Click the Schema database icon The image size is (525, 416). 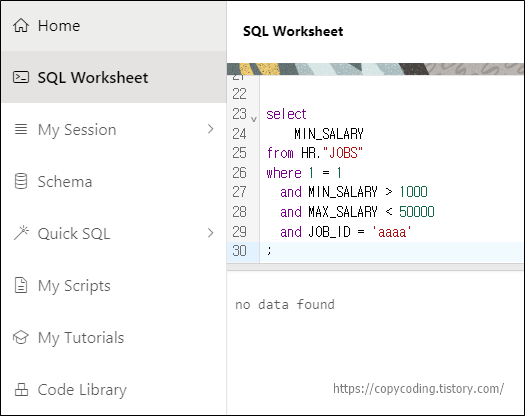21,181
